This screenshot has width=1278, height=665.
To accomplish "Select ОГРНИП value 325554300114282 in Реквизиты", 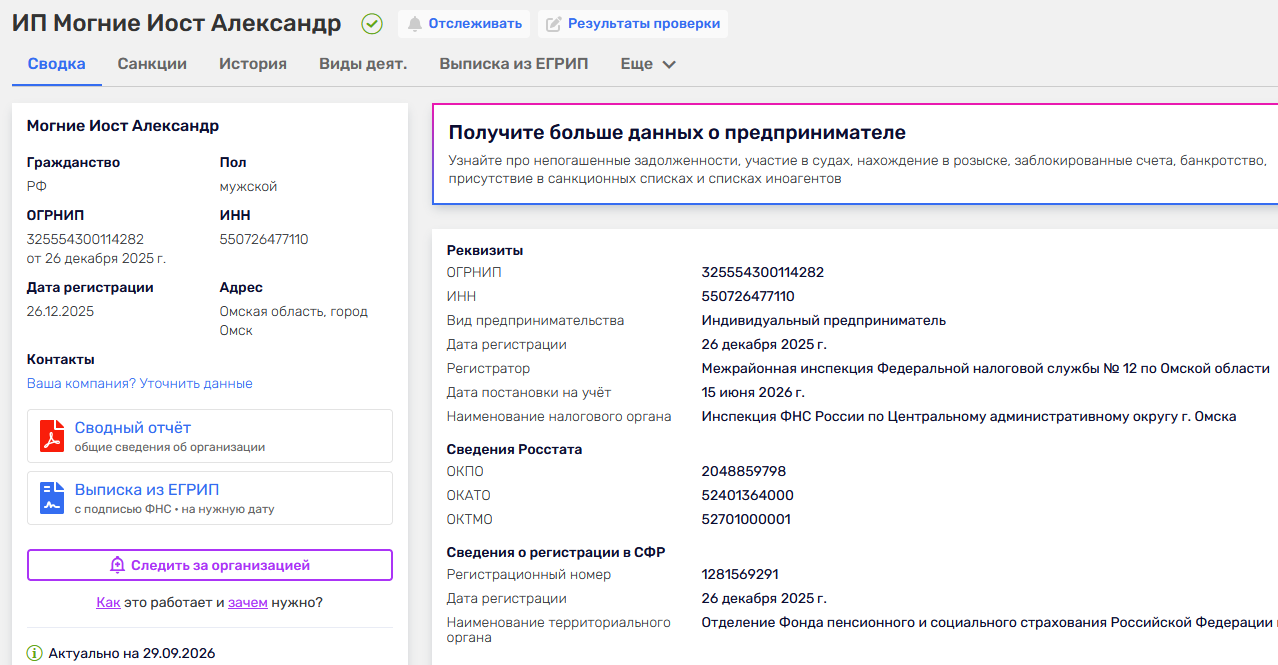I will point(763,272).
